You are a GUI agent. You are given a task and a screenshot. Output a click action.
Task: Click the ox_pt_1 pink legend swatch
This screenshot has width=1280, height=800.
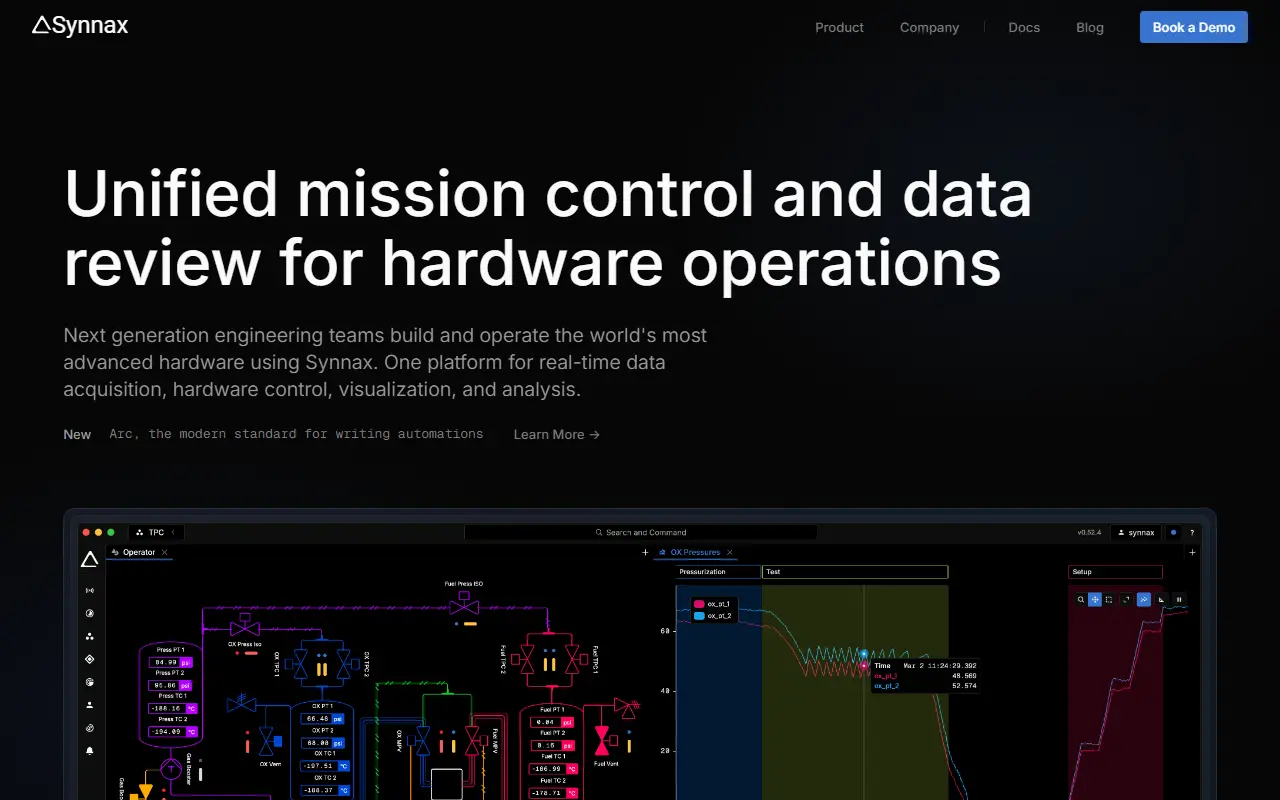pyautogui.click(x=699, y=604)
